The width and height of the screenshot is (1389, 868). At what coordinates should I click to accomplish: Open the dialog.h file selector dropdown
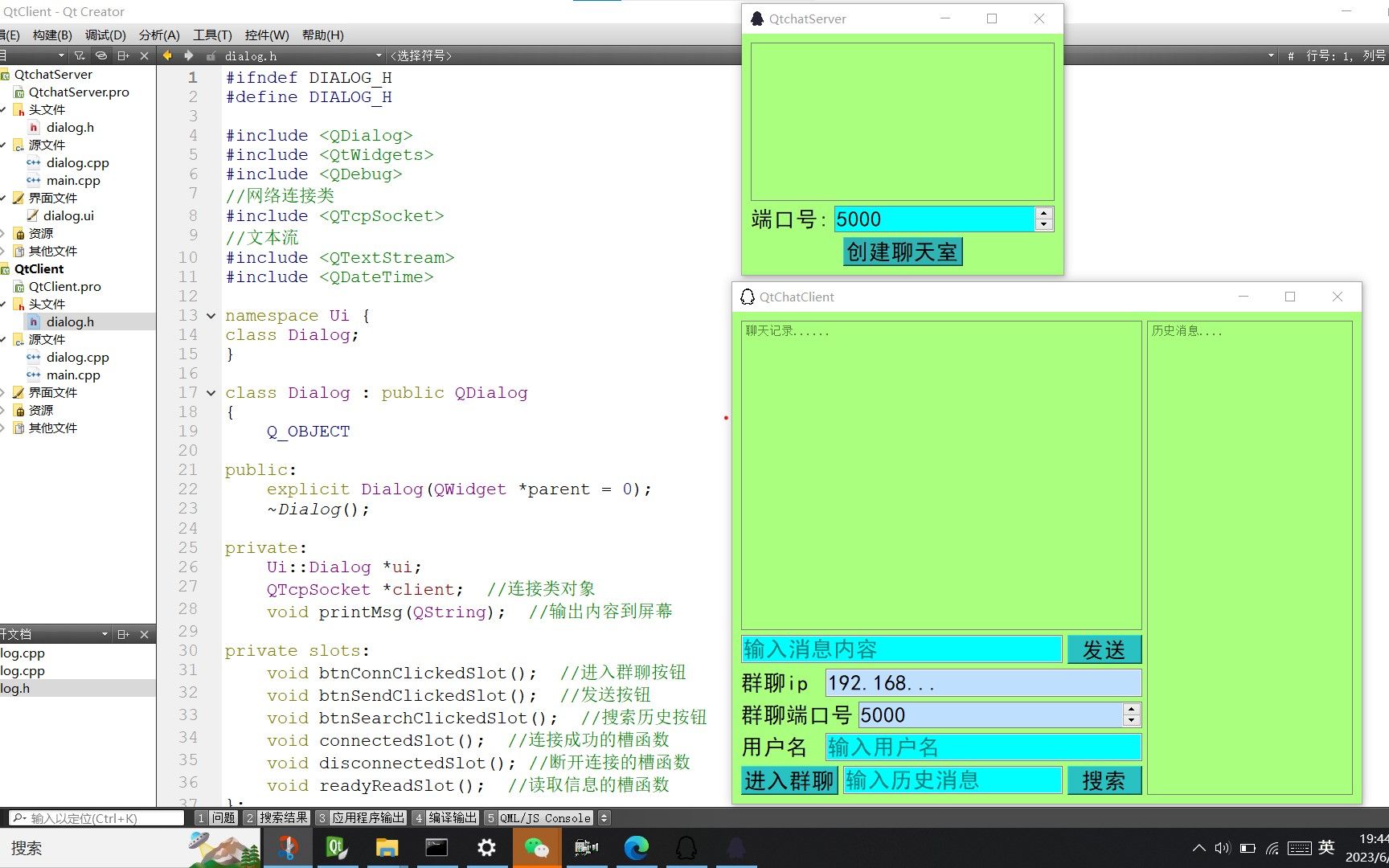point(379,55)
